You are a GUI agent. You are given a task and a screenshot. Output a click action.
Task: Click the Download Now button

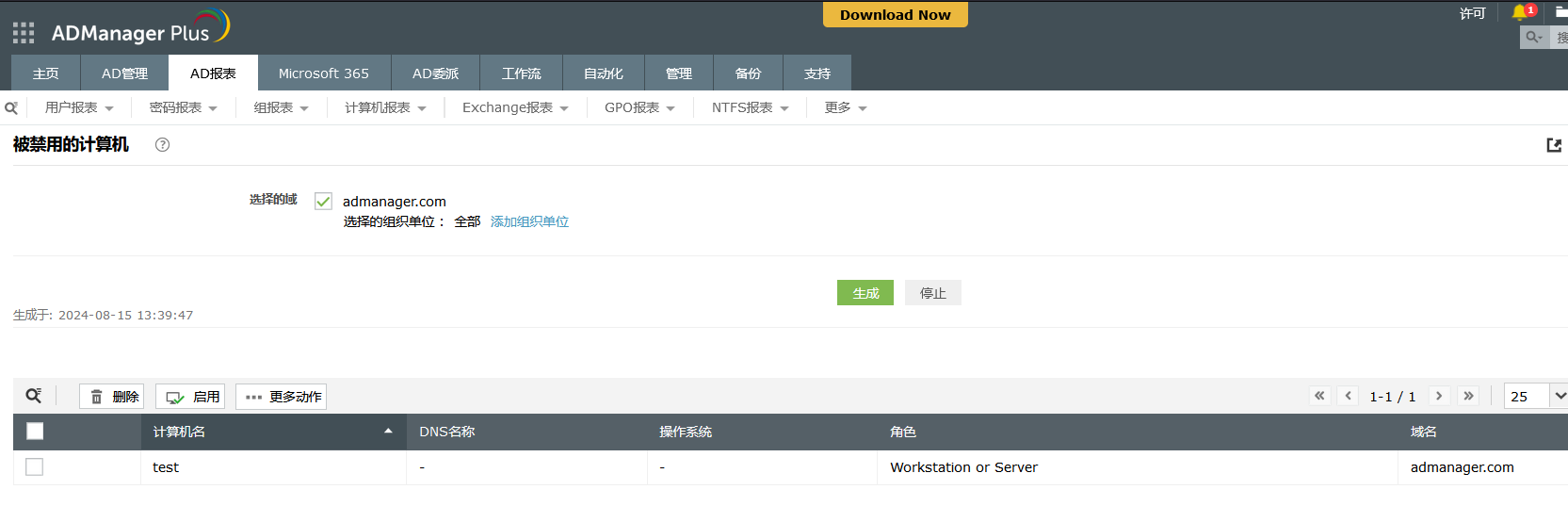click(896, 14)
